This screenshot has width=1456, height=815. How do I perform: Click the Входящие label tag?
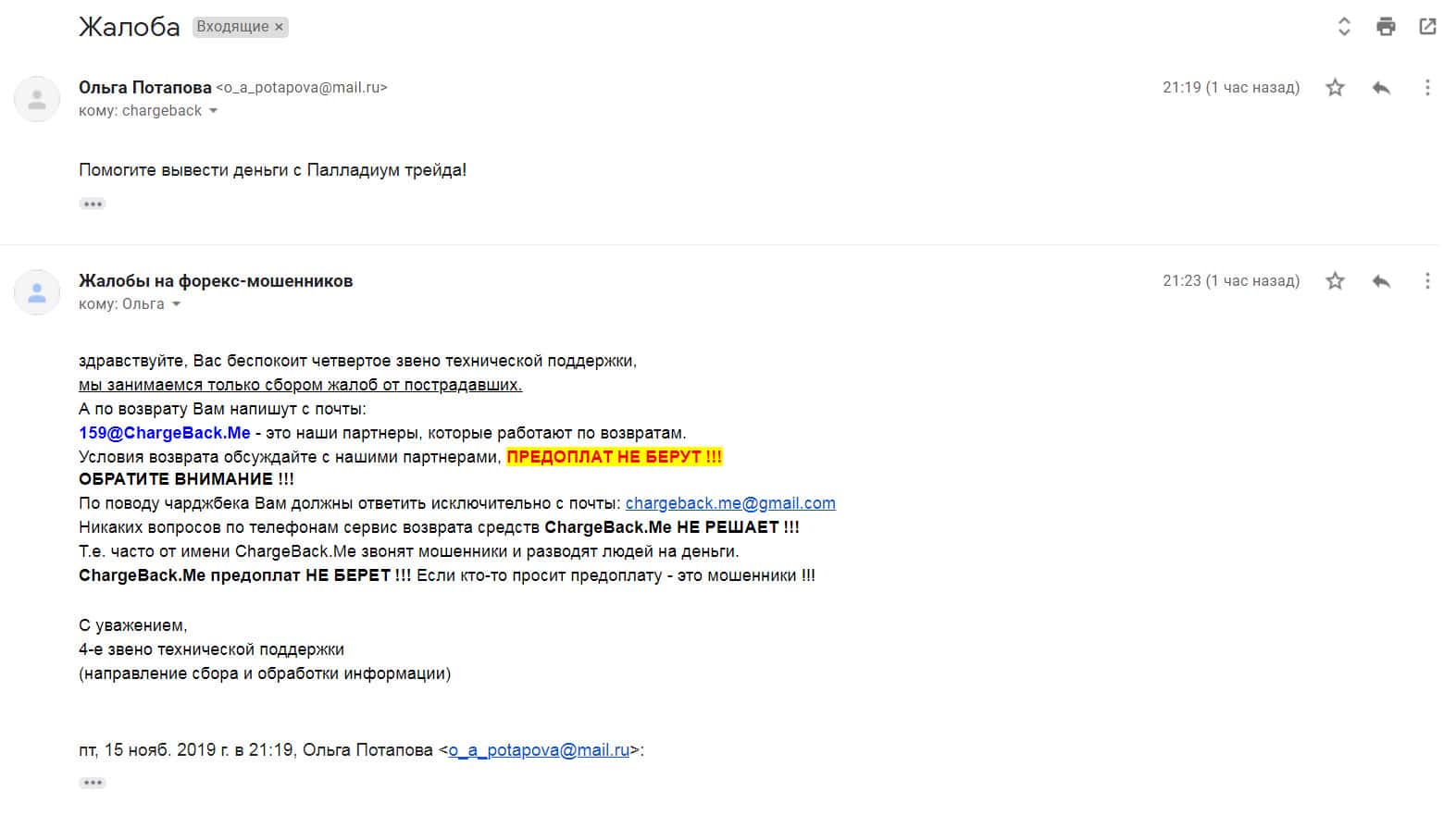[x=232, y=27]
